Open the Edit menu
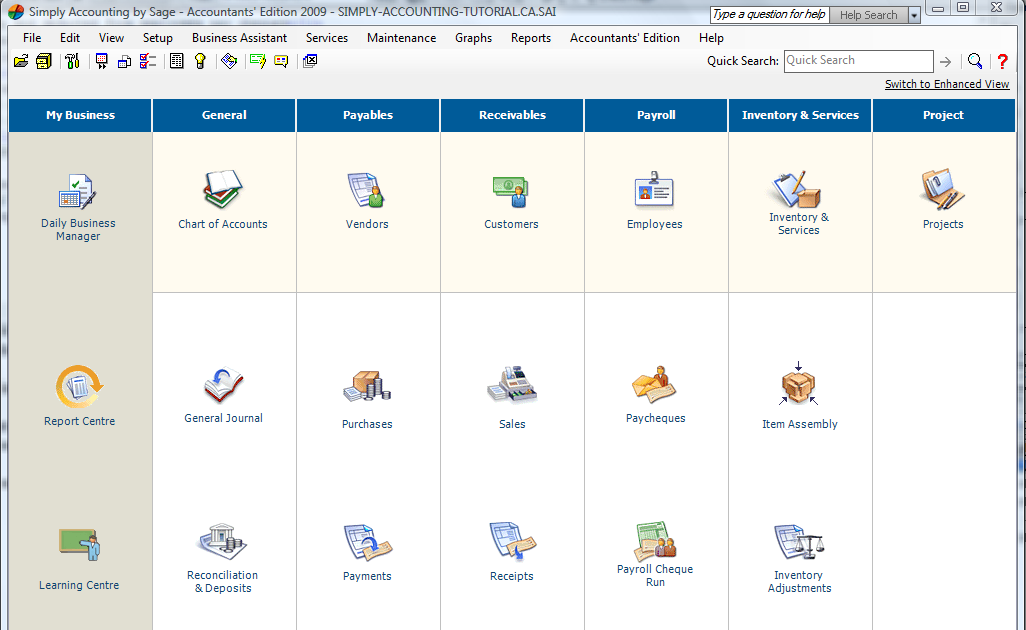This screenshot has width=1026, height=630. 70,38
